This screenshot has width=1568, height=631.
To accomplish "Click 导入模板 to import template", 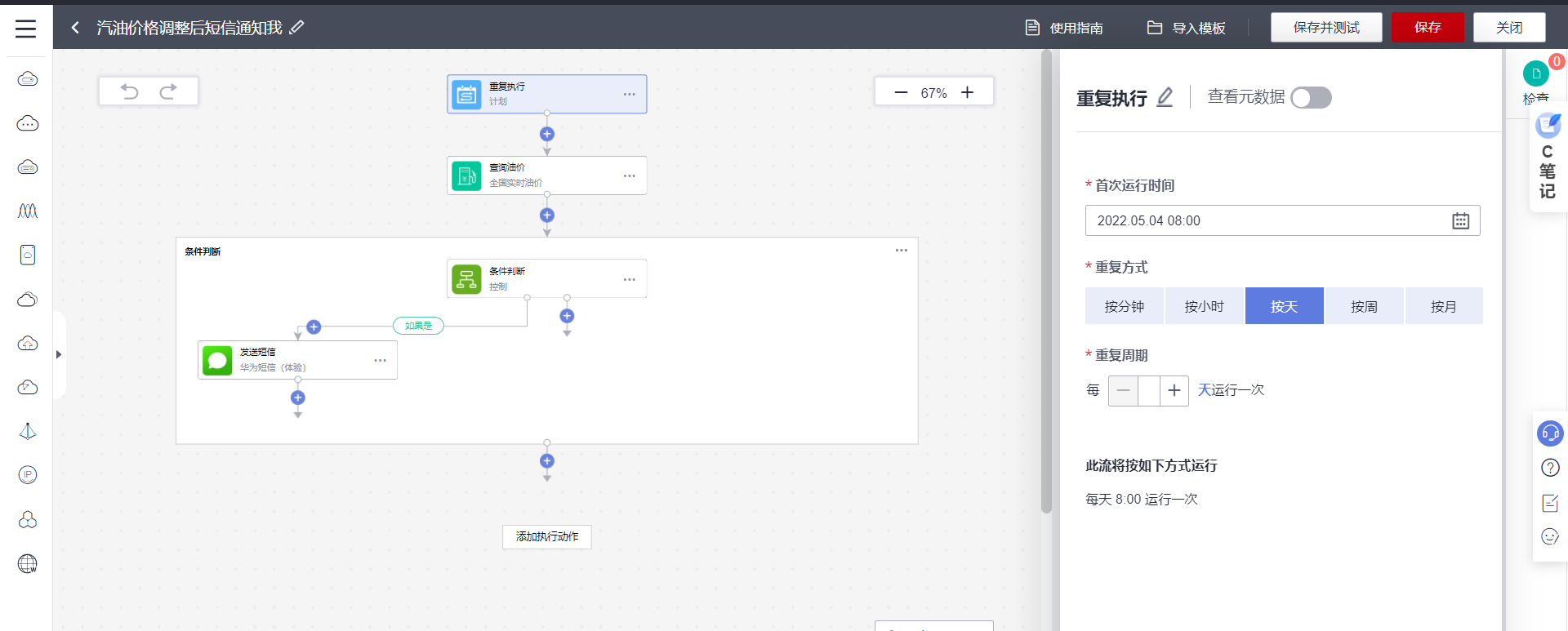I will [x=1187, y=28].
